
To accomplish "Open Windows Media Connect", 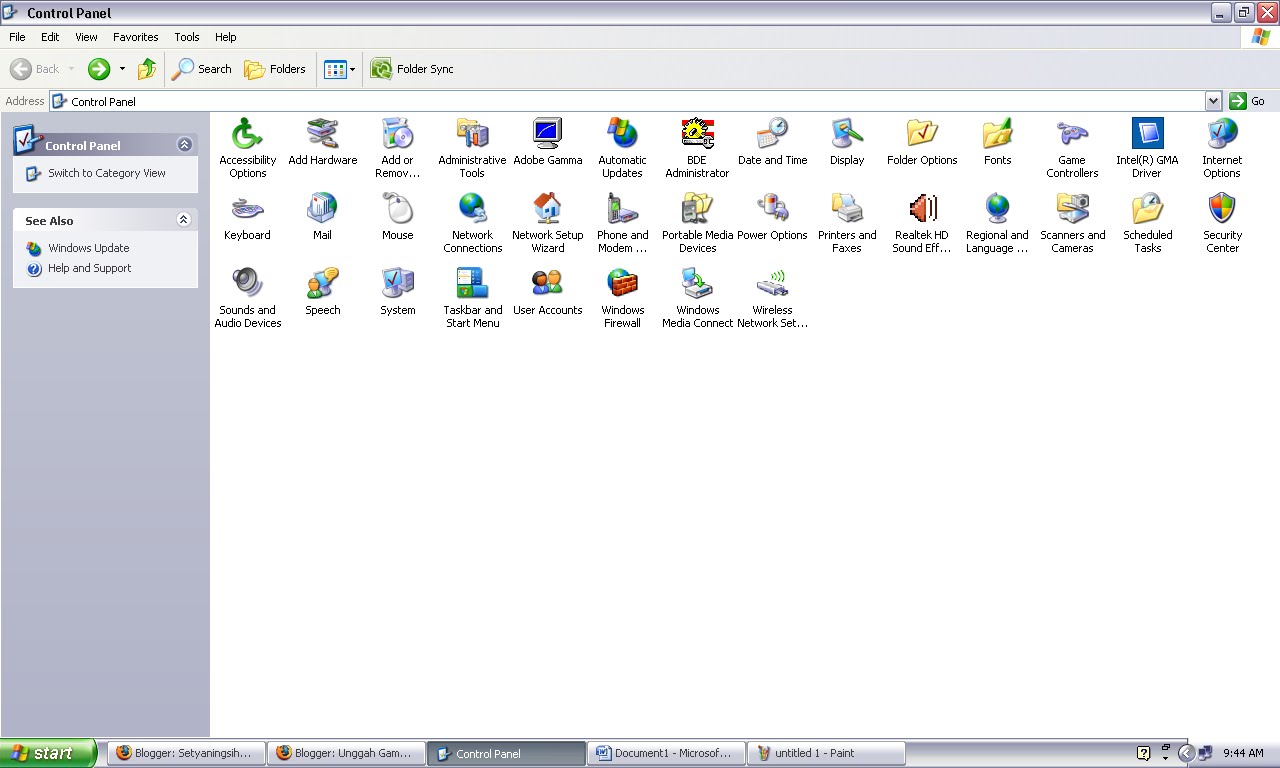I will point(697,297).
